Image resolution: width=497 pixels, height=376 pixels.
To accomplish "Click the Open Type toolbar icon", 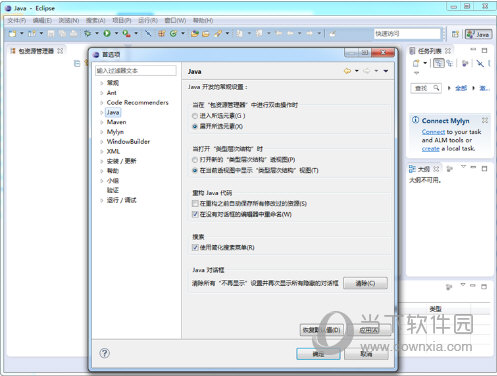I will coord(195,33).
